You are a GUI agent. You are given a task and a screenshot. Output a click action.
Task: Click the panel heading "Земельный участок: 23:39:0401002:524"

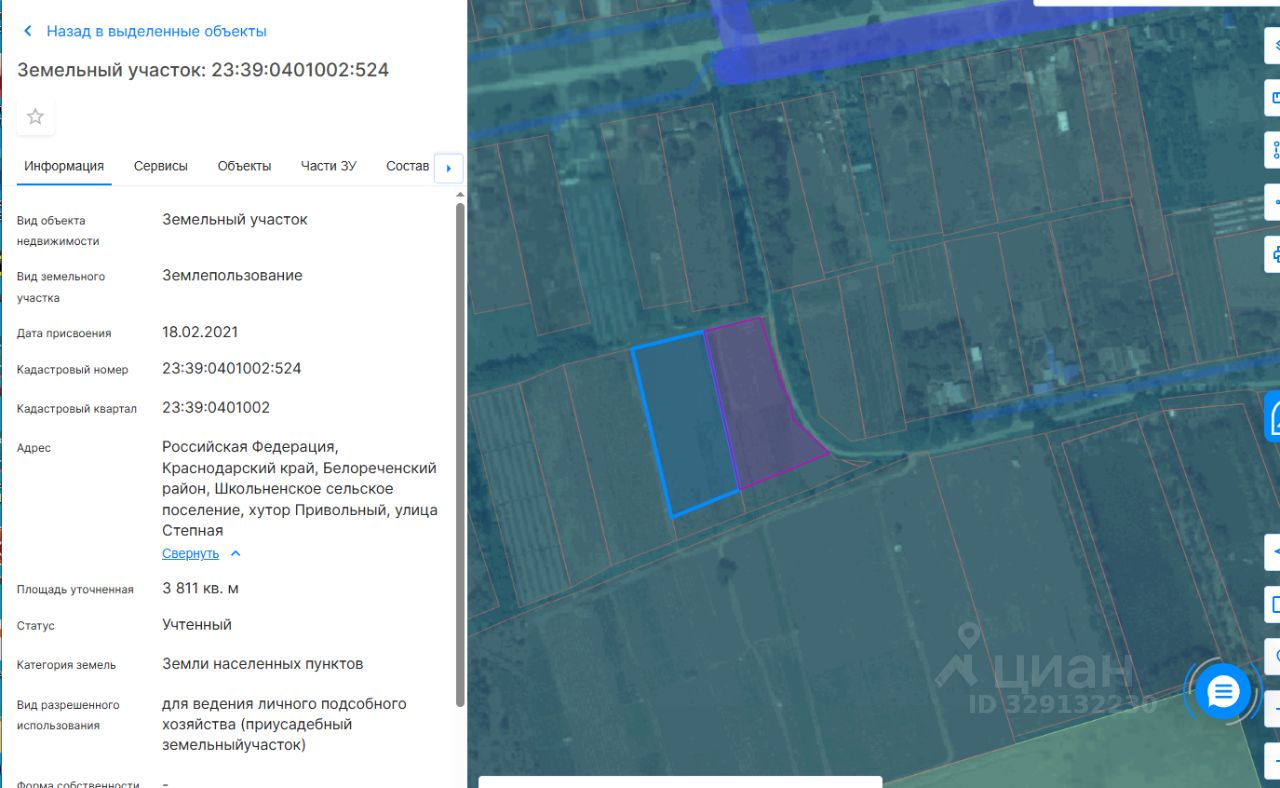[203, 70]
